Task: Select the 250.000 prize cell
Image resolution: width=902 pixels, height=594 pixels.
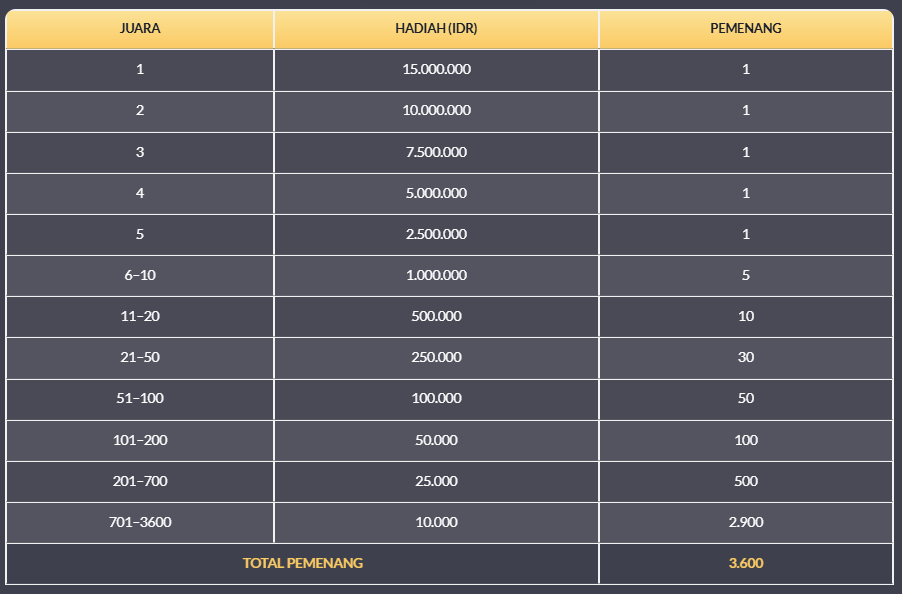Action: click(x=436, y=357)
